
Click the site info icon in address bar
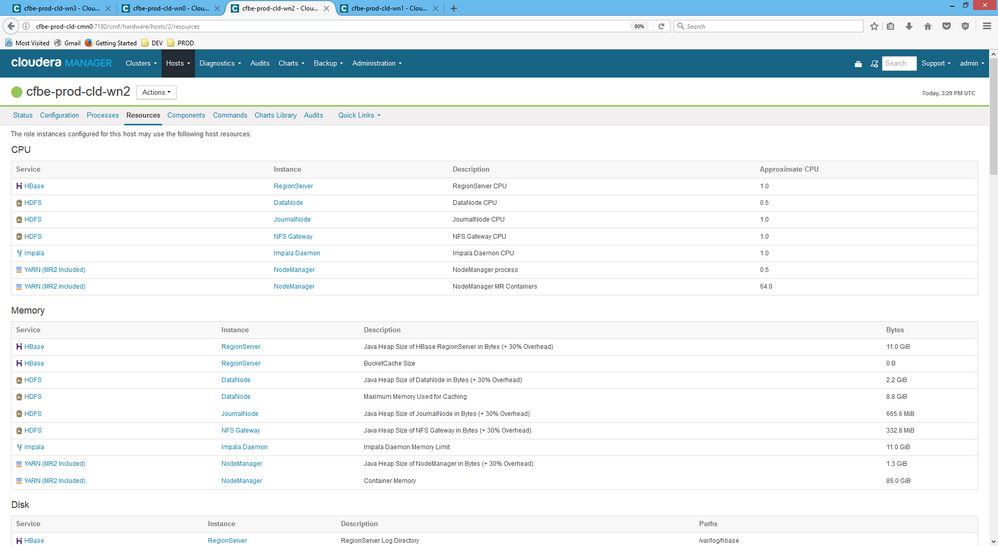point(26,26)
